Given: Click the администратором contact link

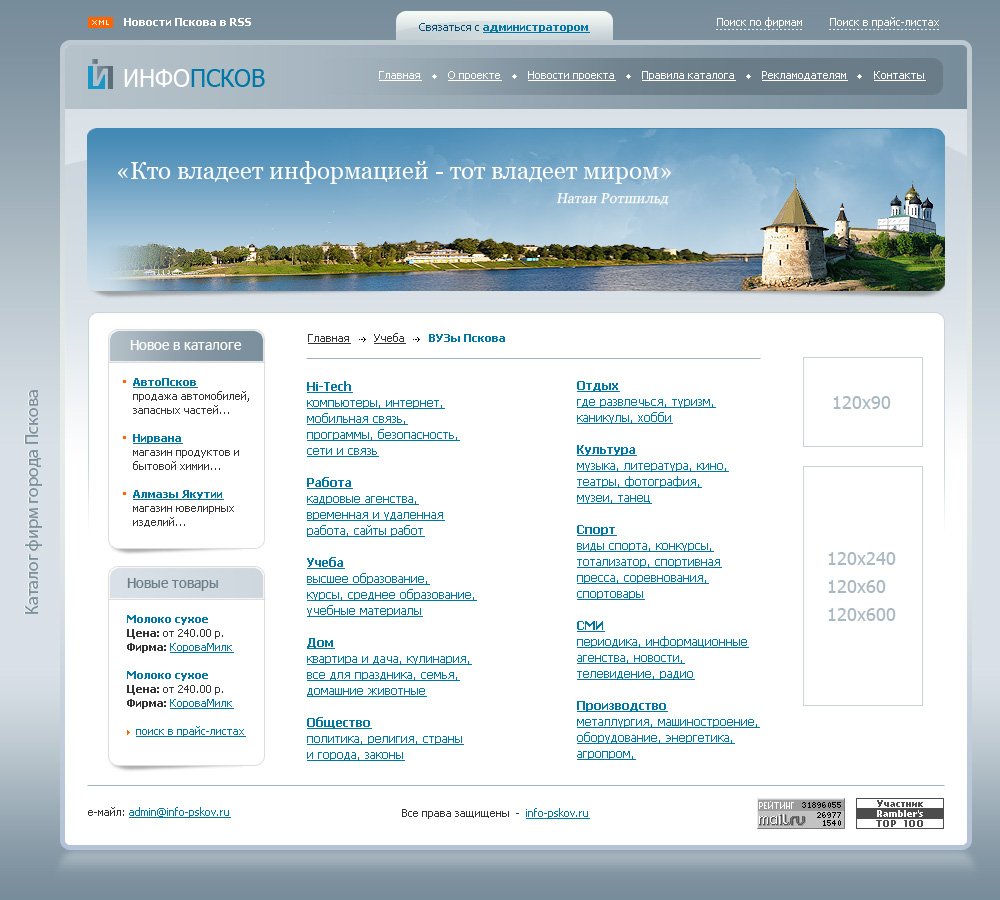Looking at the screenshot, I should tap(536, 27).
